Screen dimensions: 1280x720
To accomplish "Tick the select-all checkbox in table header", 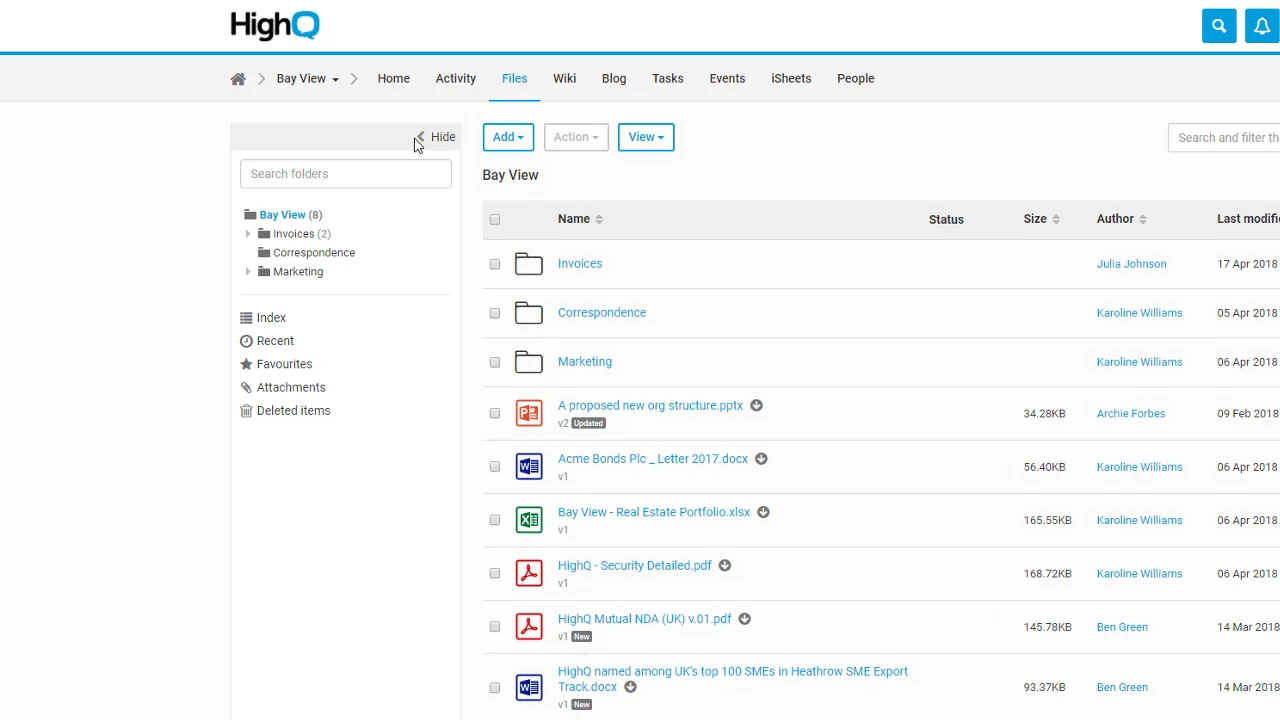I will (494, 220).
